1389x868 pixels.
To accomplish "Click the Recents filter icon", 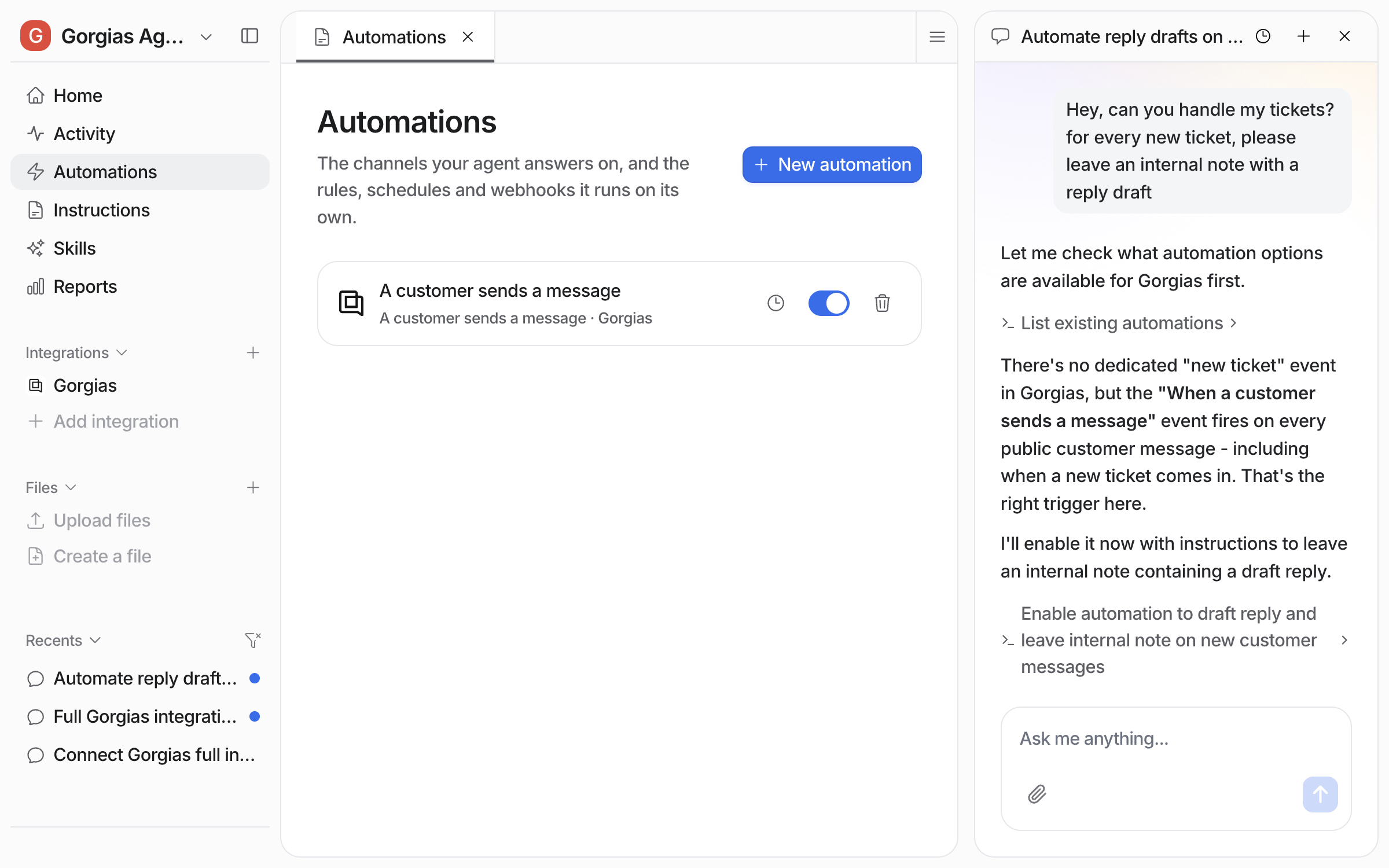I will pyautogui.click(x=253, y=640).
